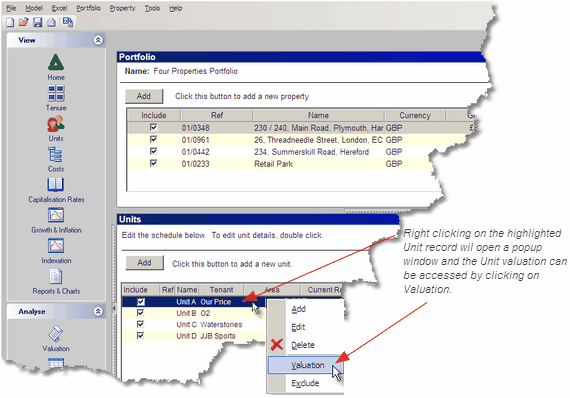Collapse the View panel chevron

(x=98, y=40)
